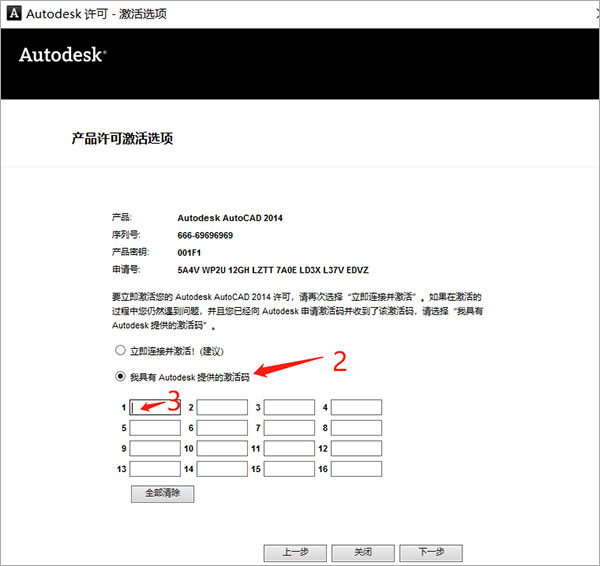Image resolution: width=600 pixels, height=566 pixels.
Task: Focus activation code field 8
Action: [356, 428]
